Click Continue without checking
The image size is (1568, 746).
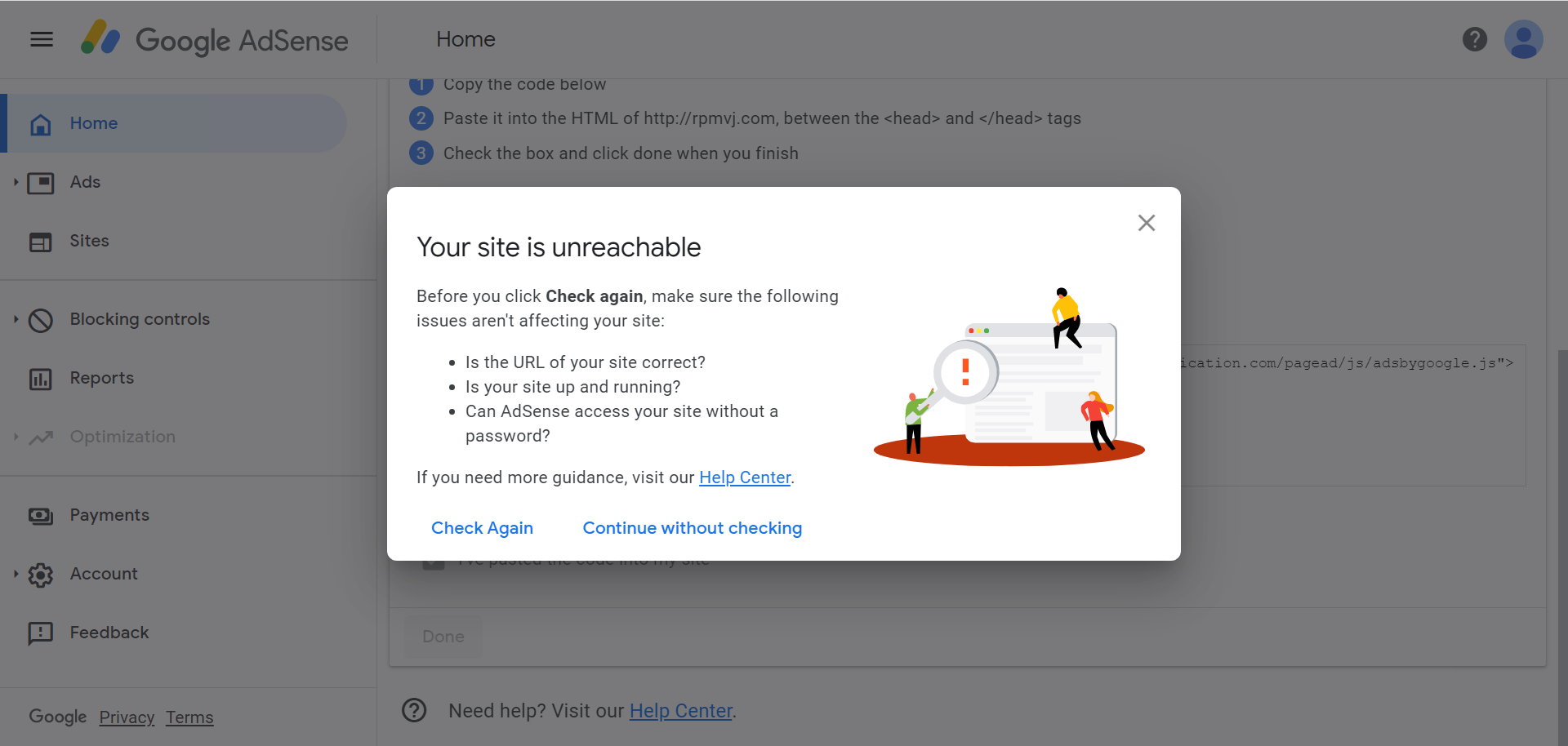693,528
